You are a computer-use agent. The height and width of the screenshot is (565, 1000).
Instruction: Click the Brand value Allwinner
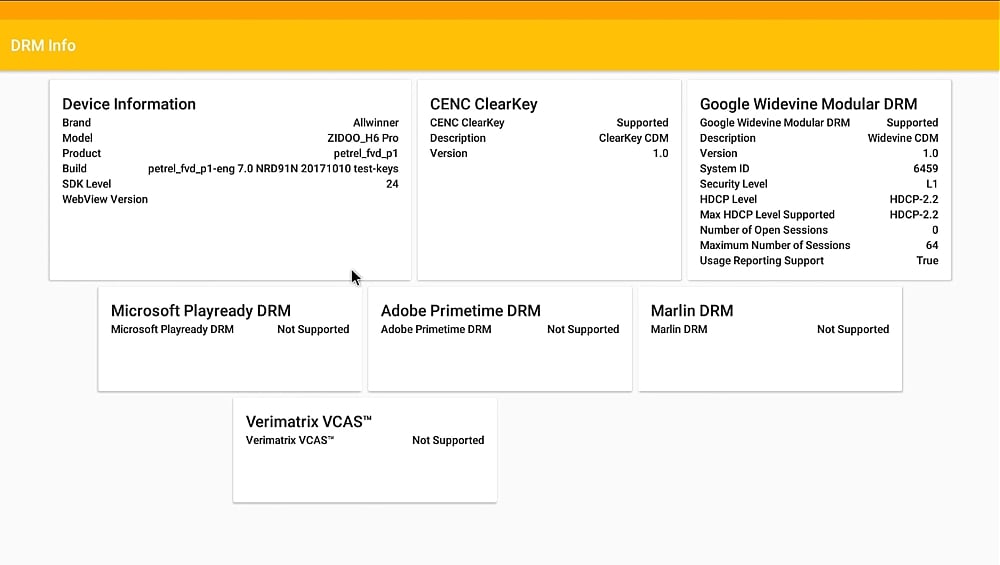[376, 122]
